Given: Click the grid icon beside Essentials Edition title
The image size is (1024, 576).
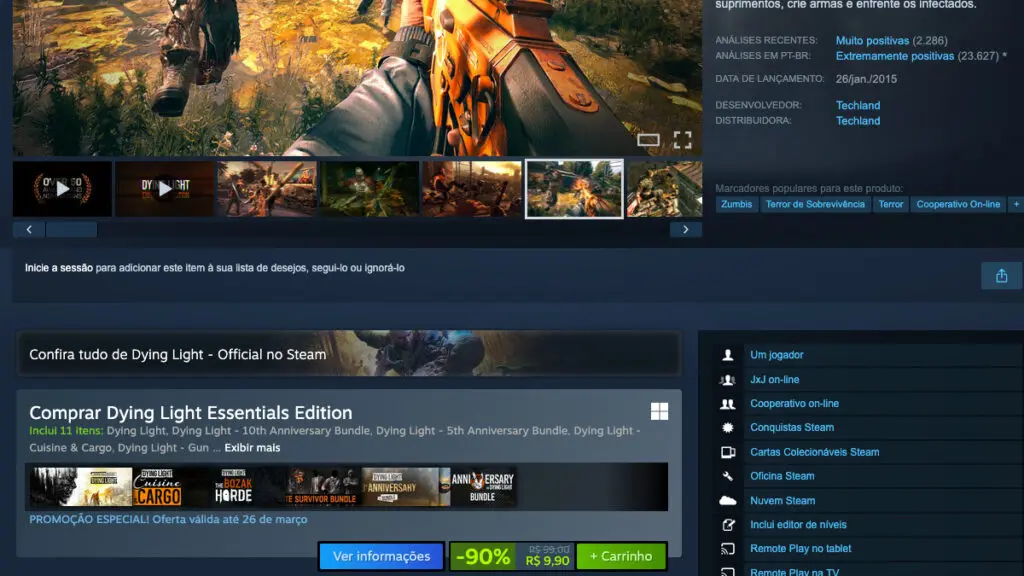Looking at the screenshot, I should (658, 411).
